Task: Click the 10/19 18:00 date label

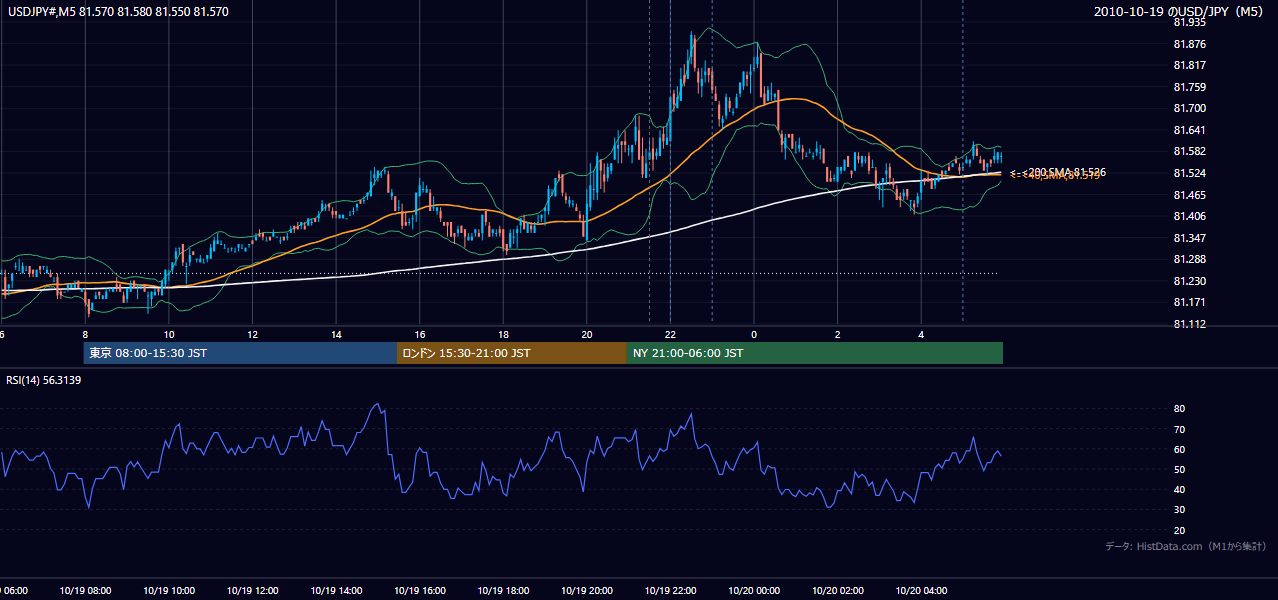Action: tap(503, 591)
